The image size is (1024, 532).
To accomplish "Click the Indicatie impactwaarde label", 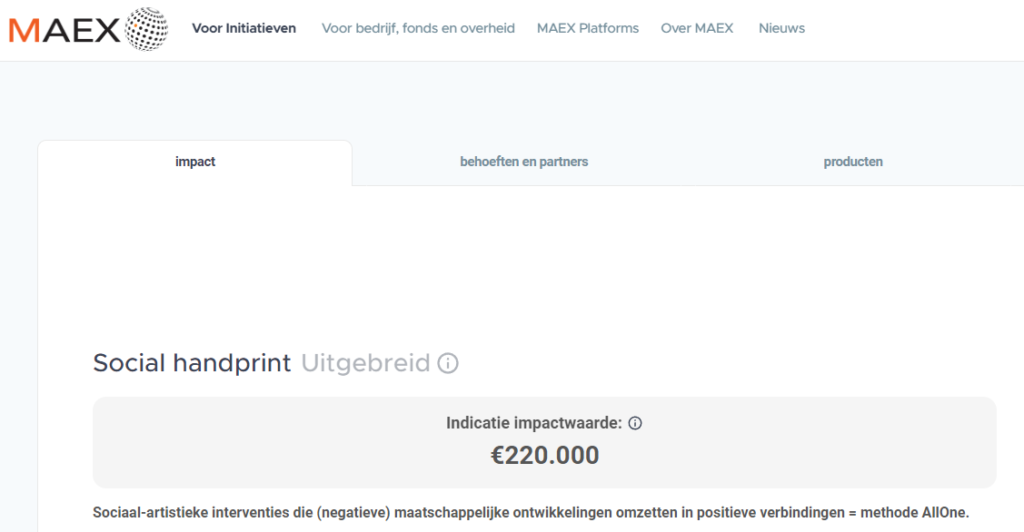I will tap(534, 423).
